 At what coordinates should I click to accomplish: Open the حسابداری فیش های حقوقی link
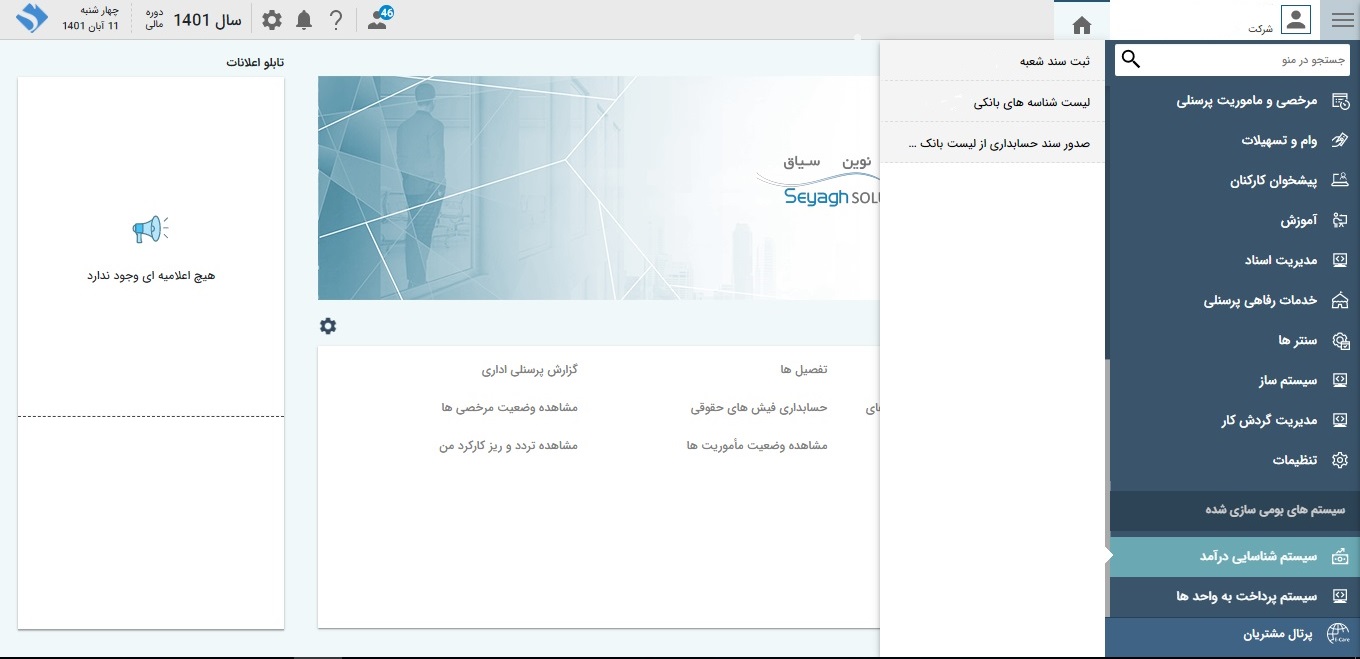758,408
